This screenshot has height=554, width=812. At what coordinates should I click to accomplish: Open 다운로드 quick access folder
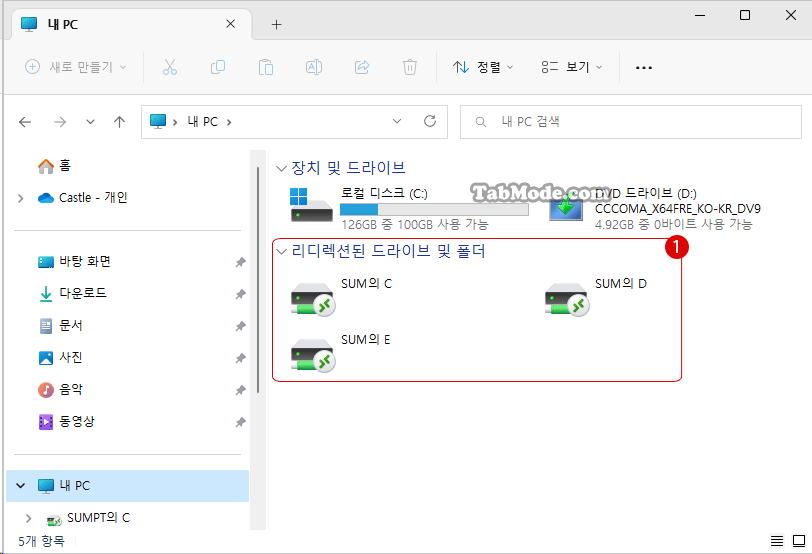72,294
